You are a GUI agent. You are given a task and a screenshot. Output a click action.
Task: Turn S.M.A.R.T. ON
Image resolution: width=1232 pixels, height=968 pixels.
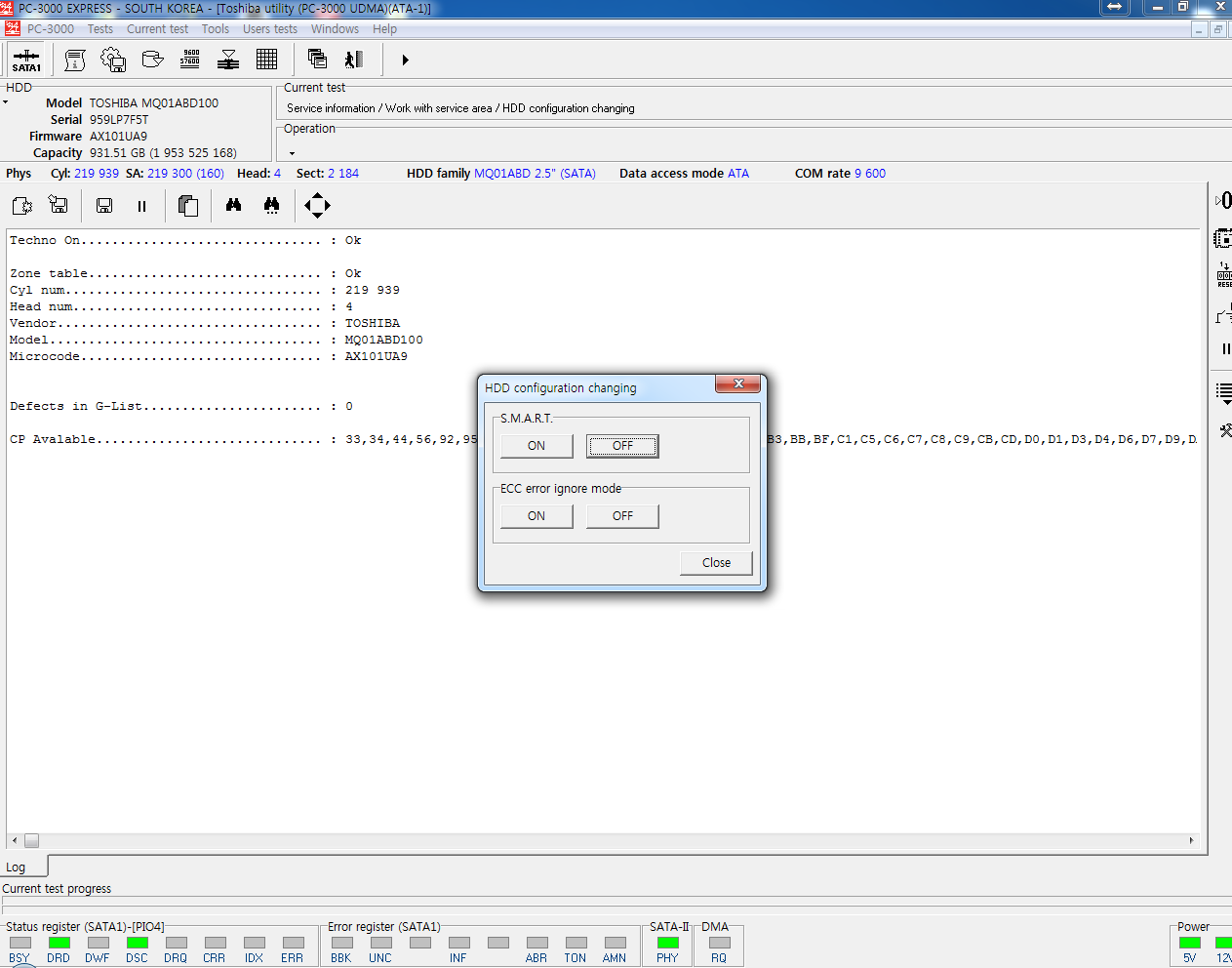click(537, 446)
